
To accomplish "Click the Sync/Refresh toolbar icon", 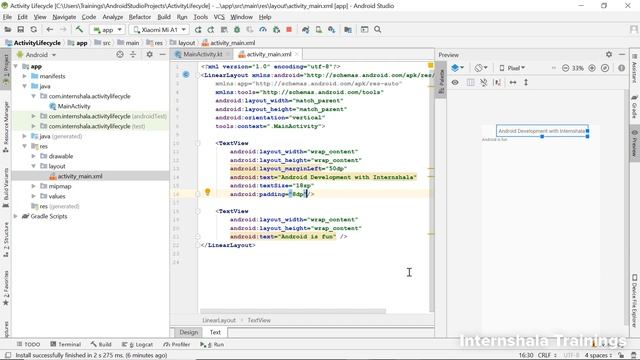I will click(34, 29).
